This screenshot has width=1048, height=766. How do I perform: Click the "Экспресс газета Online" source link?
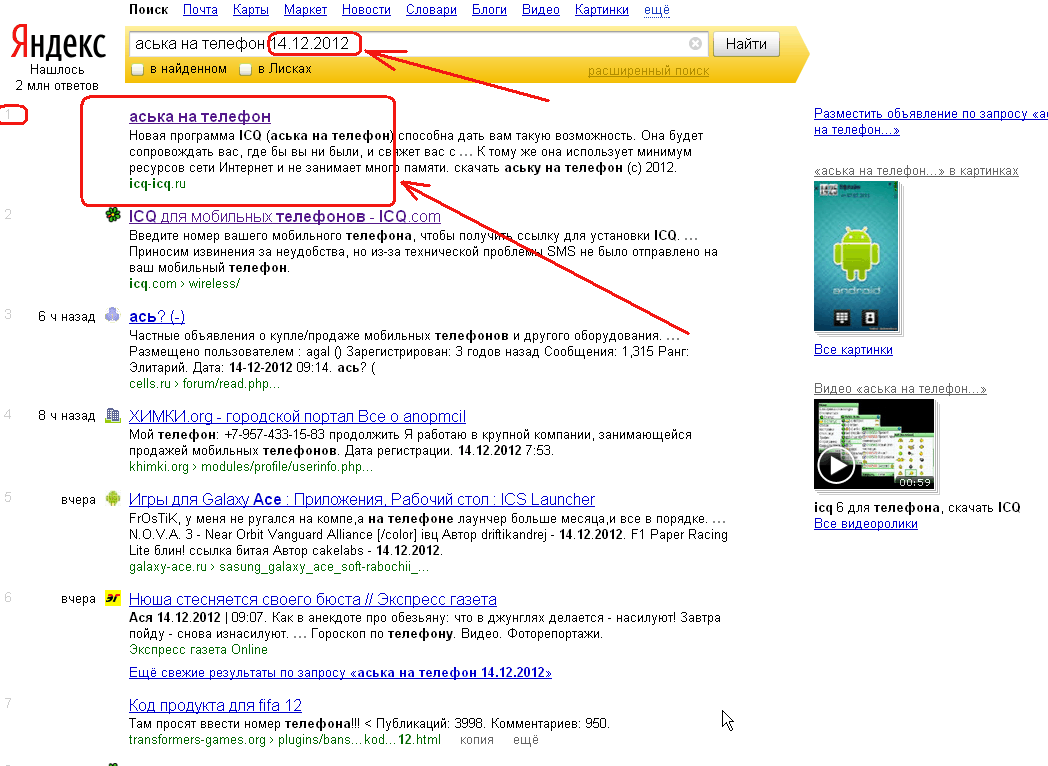click(199, 650)
